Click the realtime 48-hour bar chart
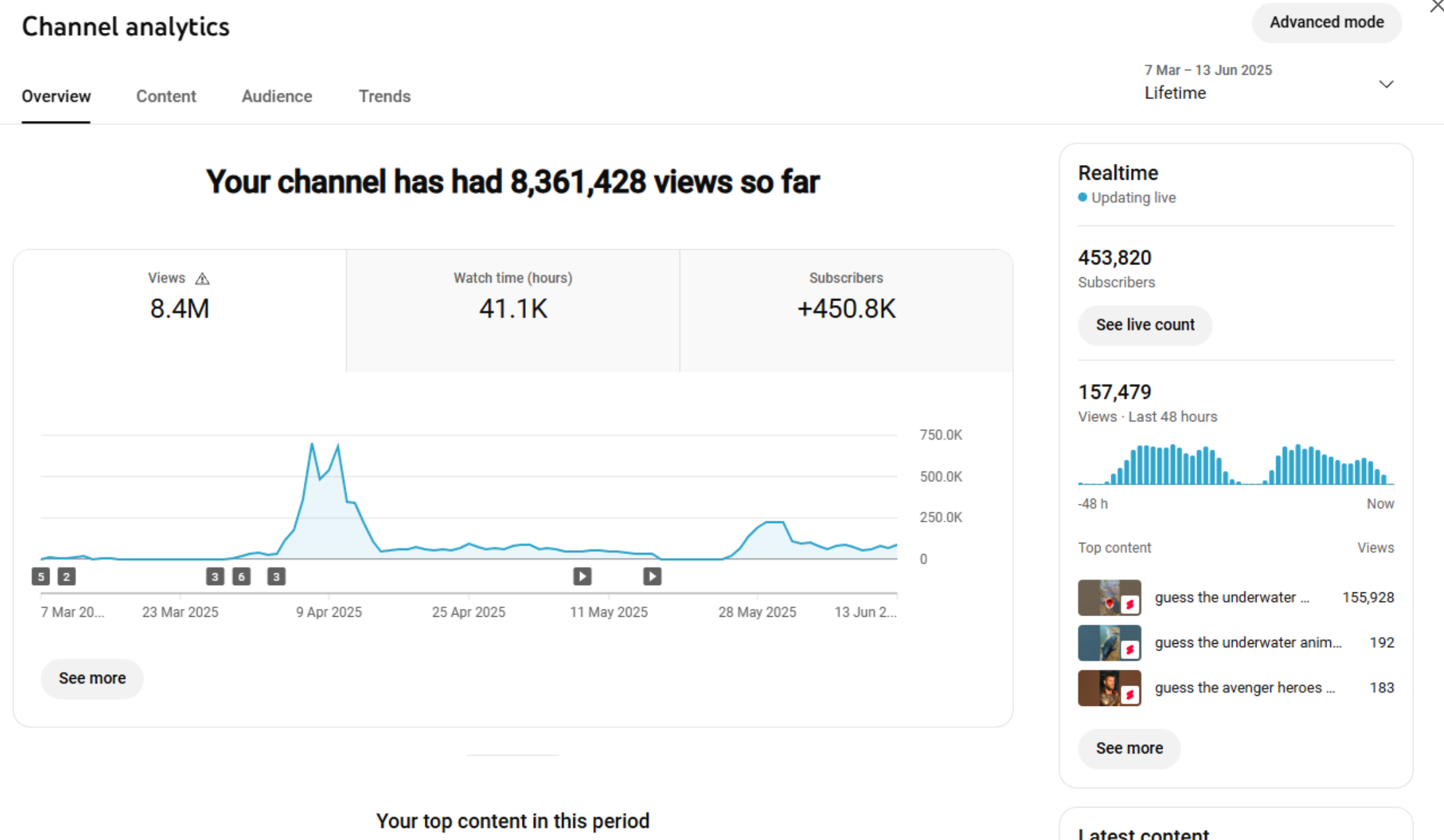1444x840 pixels. tap(1236, 464)
